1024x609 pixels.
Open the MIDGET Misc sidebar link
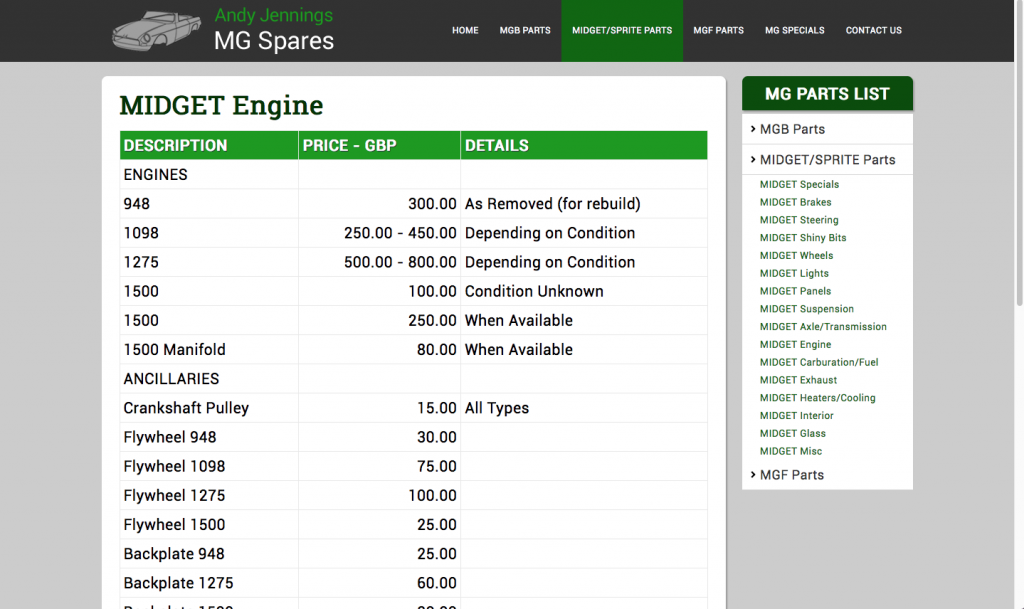[791, 451]
